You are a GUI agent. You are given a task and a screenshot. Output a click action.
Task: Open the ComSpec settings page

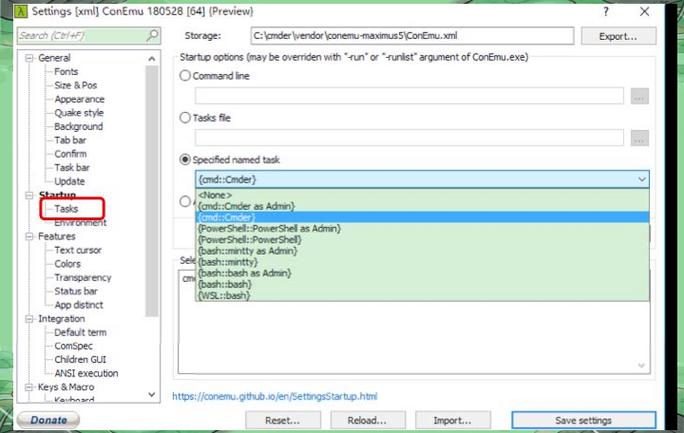tap(73, 346)
